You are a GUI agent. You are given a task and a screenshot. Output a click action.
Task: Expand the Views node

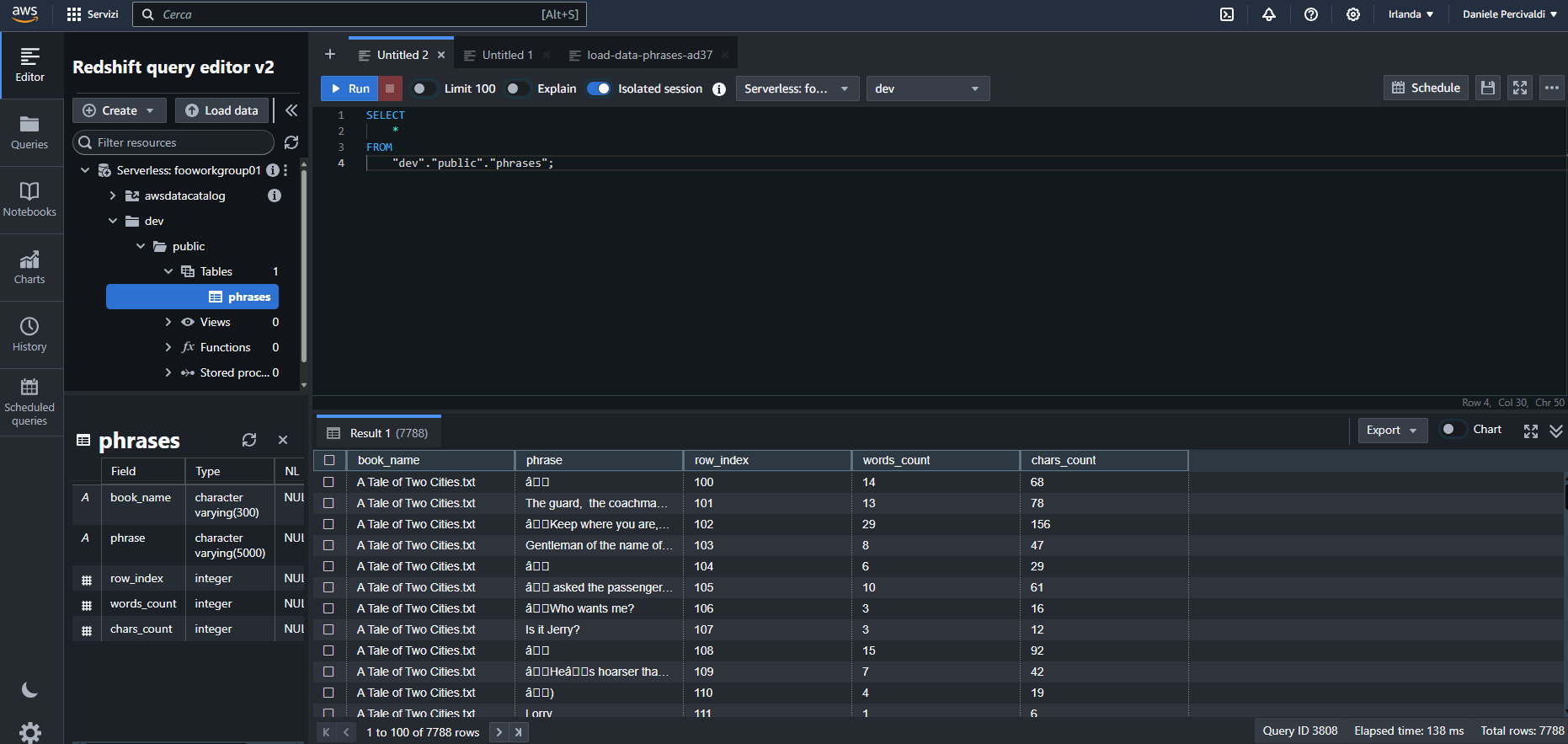(168, 322)
